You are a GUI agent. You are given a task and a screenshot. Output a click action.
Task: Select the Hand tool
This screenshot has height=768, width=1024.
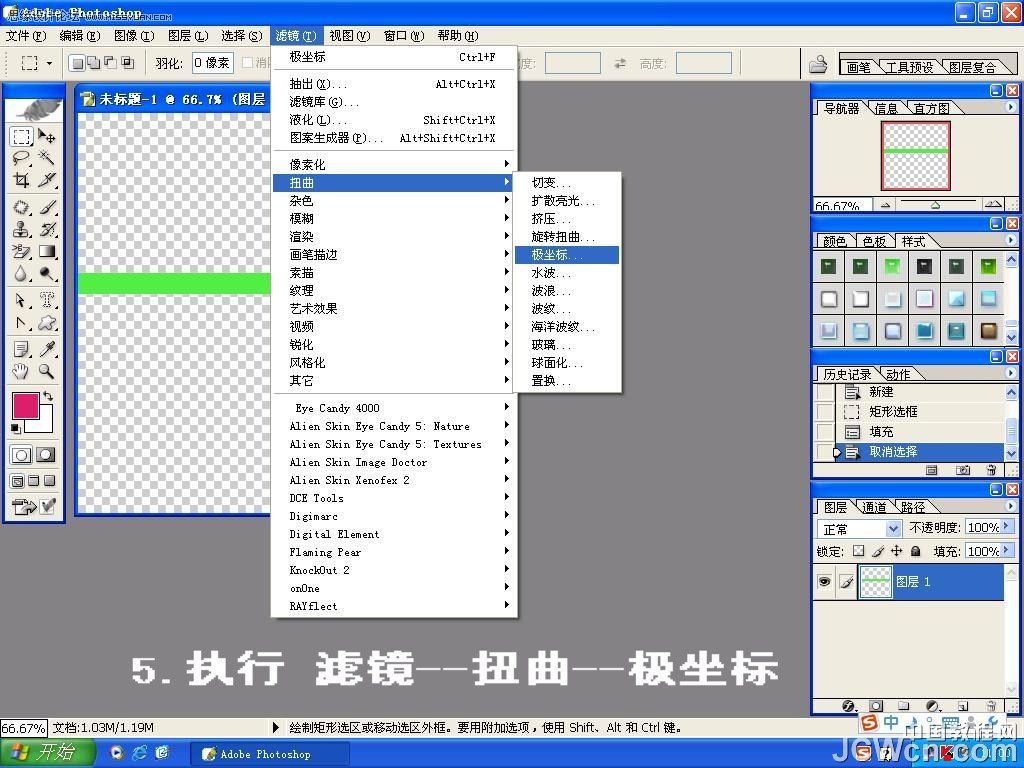[21, 372]
